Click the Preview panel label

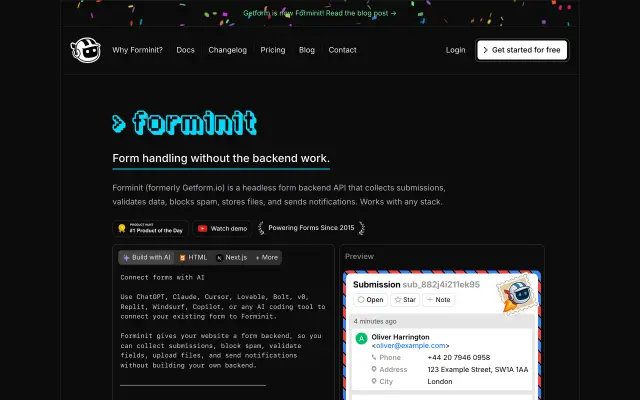tap(359, 256)
